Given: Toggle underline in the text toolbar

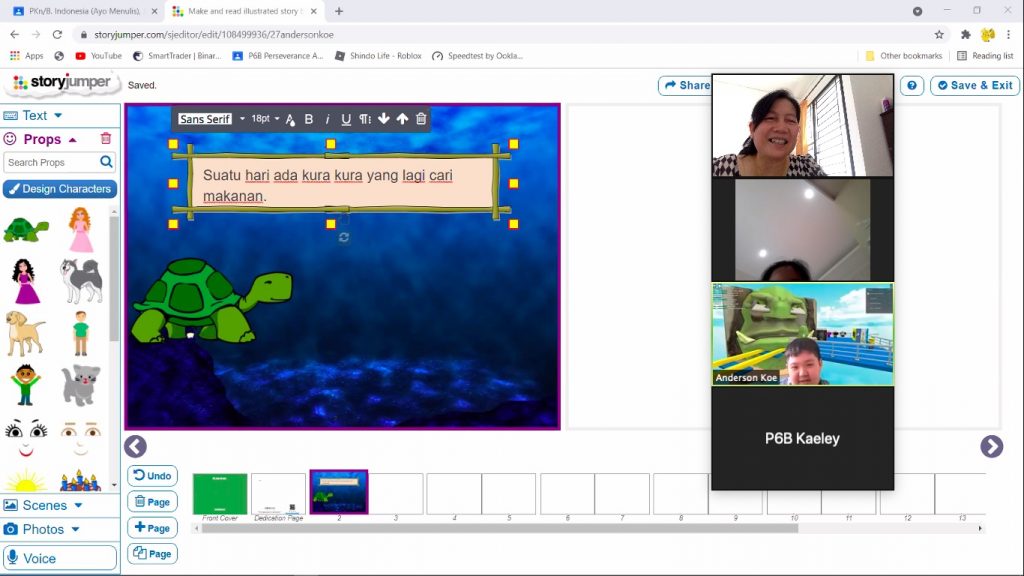Looking at the screenshot, I should tap(346, 119).
